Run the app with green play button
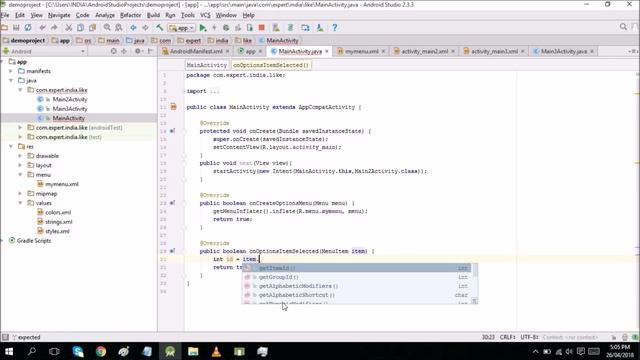This screenshot has height=360, width=640. pyautogui.click(x=202, y=28)
